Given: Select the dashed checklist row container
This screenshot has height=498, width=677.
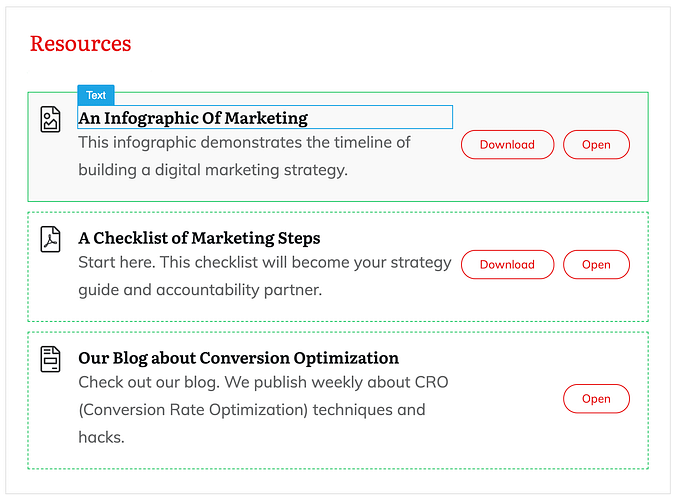Looking at the screenshot, I should coord(340,308).
